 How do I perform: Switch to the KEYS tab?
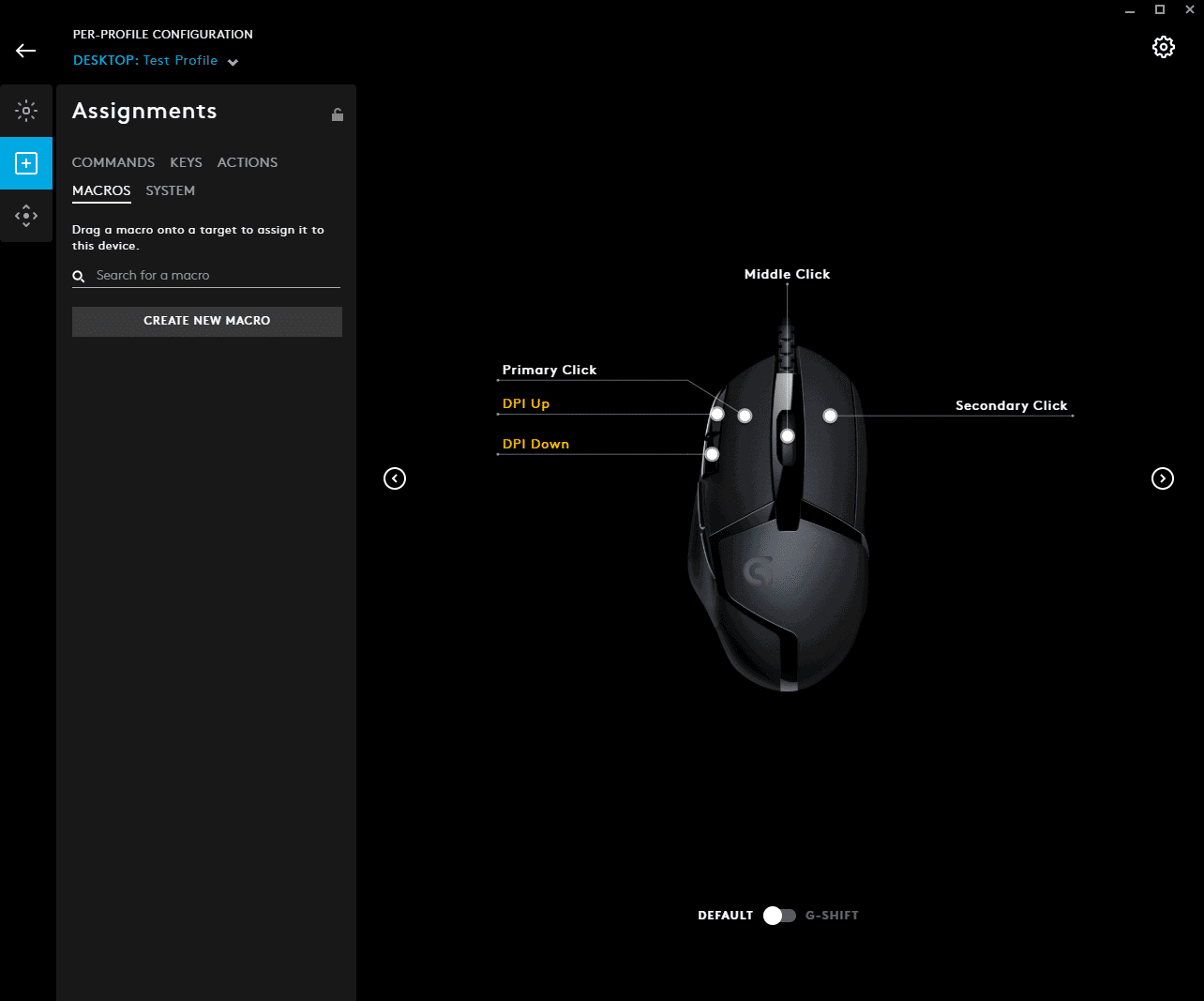point(185,162)
